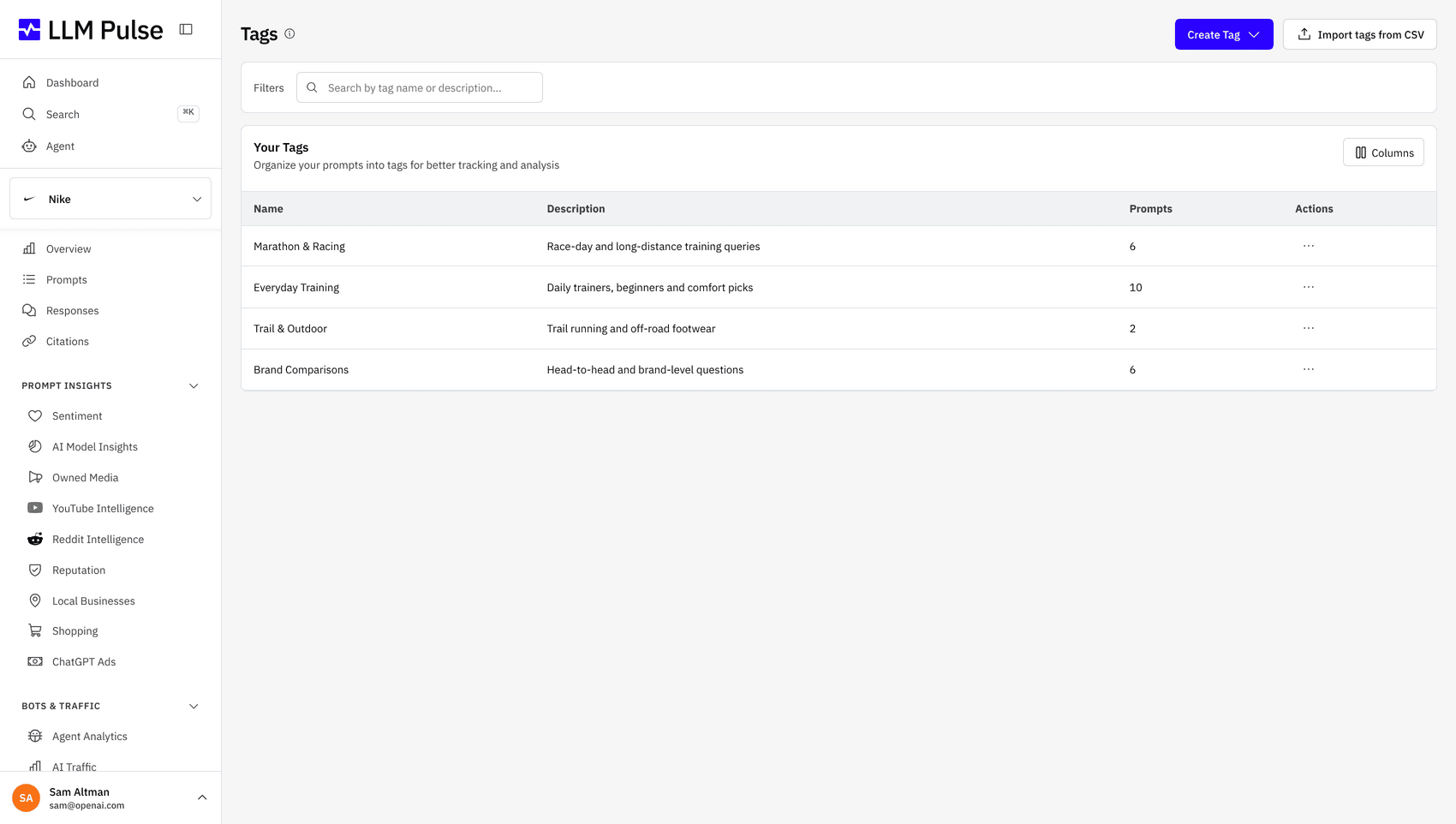The image size is (1456, 824).
Task: Click the Reddit Intelligence icon
Action: (35, 539)
